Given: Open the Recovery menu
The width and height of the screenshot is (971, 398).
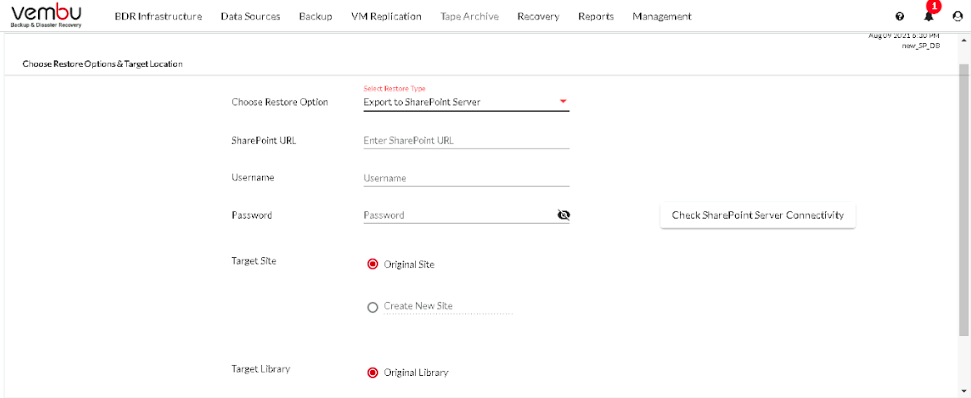Looking at the screenshot, I should [x=538, y=17].
